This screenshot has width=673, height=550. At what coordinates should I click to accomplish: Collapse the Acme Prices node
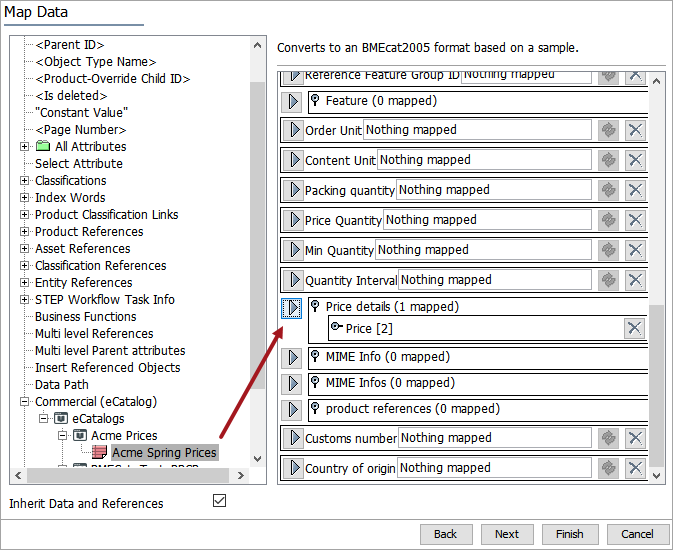tap(62, 435)
